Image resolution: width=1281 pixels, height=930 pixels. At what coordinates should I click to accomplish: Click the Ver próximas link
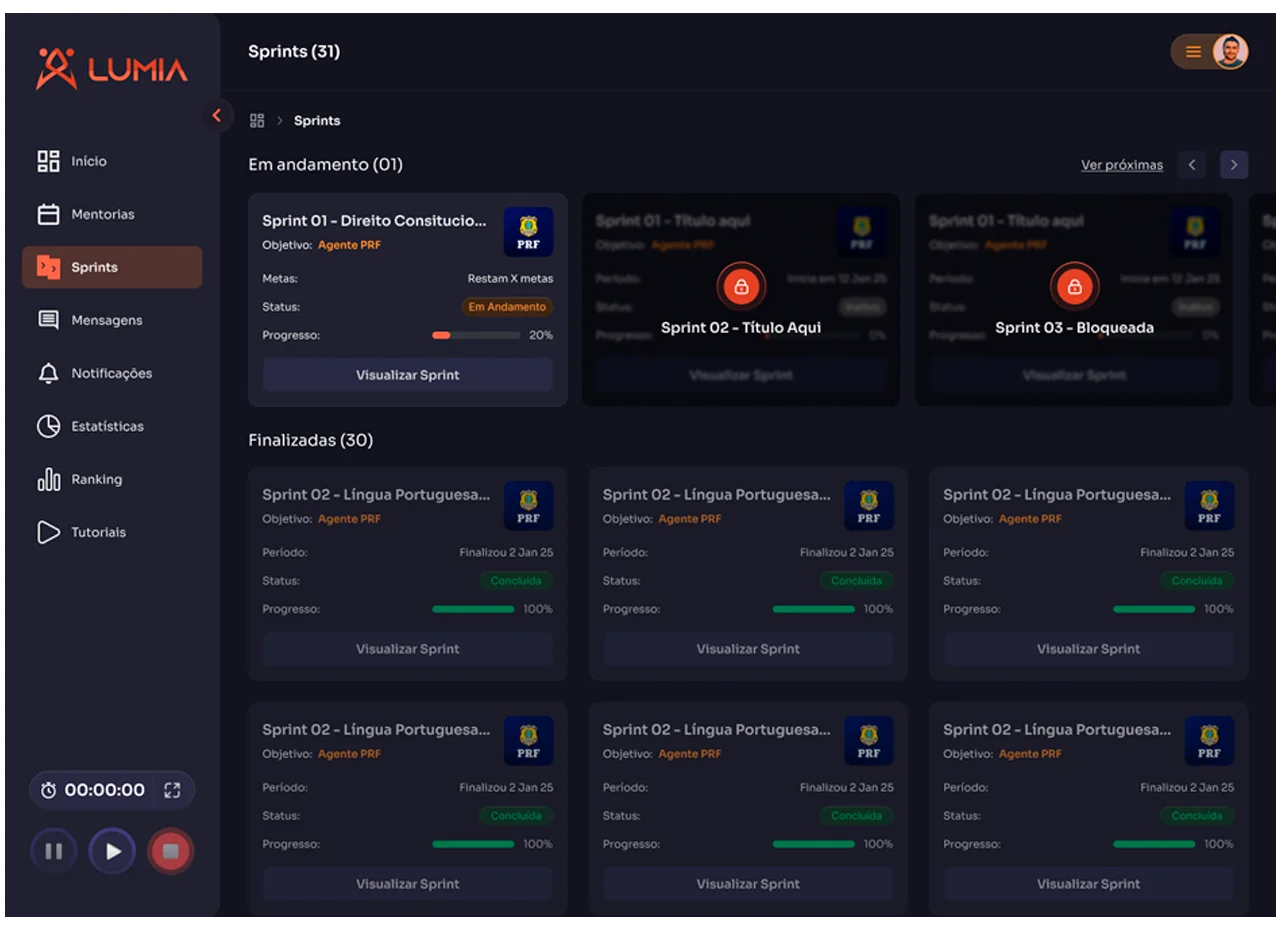pyautogui.click(x=1121, y=165)
